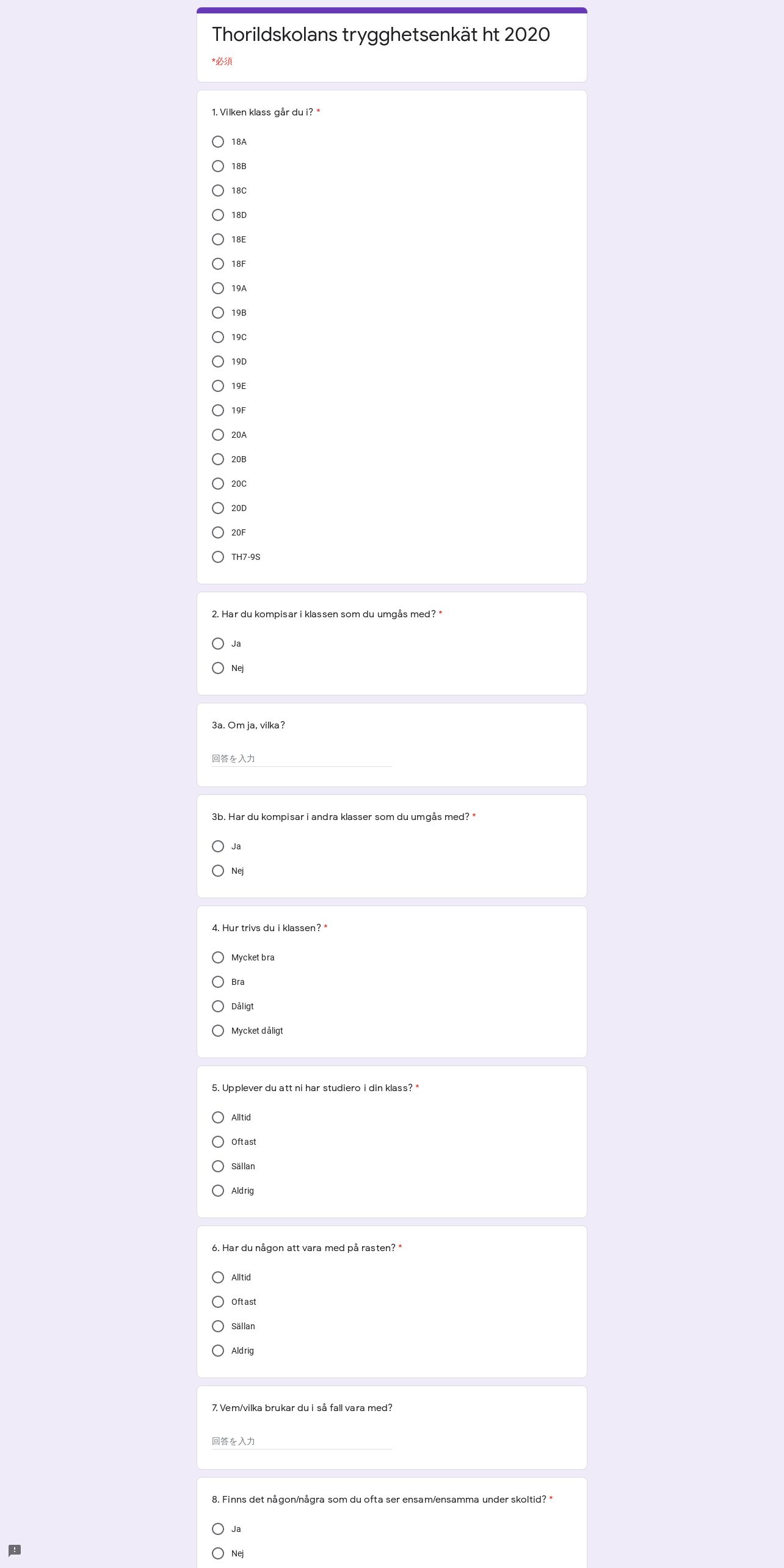The image size is (784, 1568).
Task: Select Oftast for question 6 rasten
Action: click(218, 1302)
